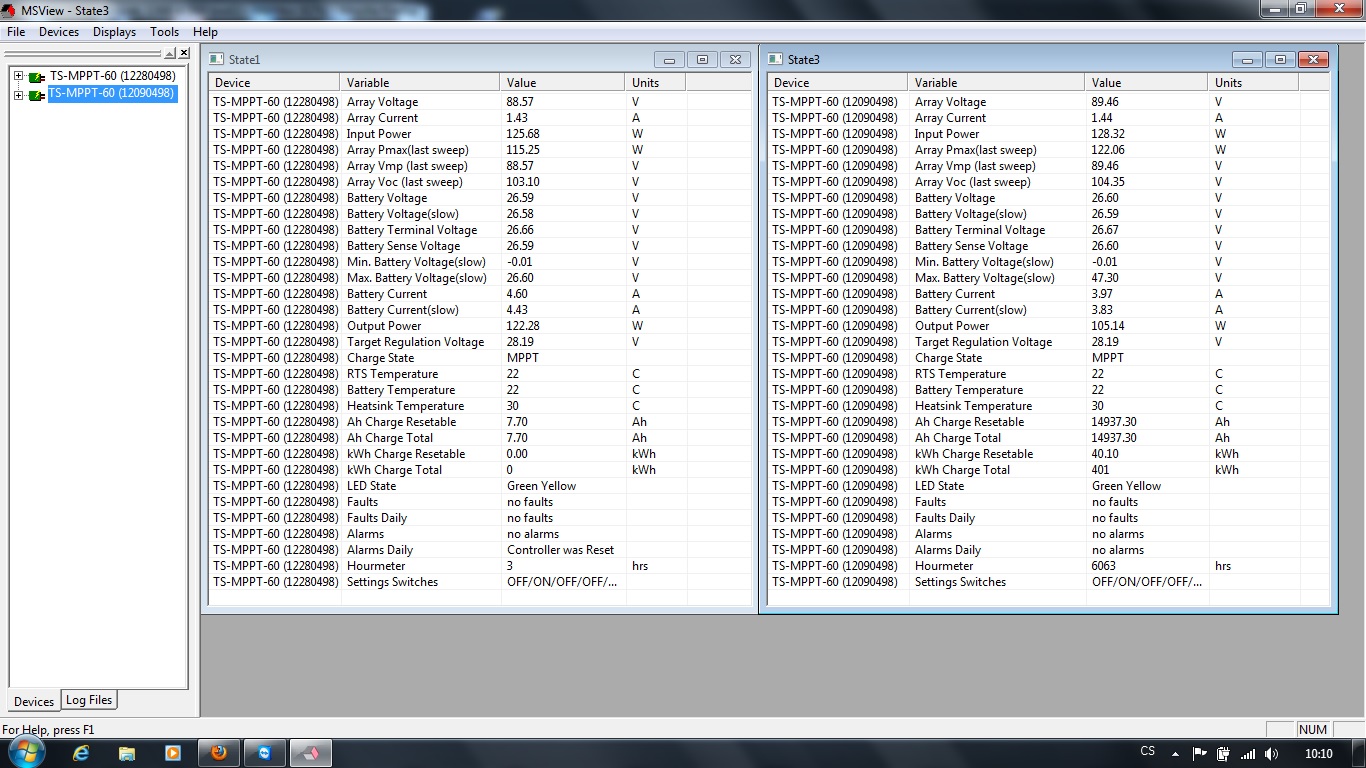Click the volume speaker icon in system tray
1366x768 pixels.
click(x=1271, y=753)
